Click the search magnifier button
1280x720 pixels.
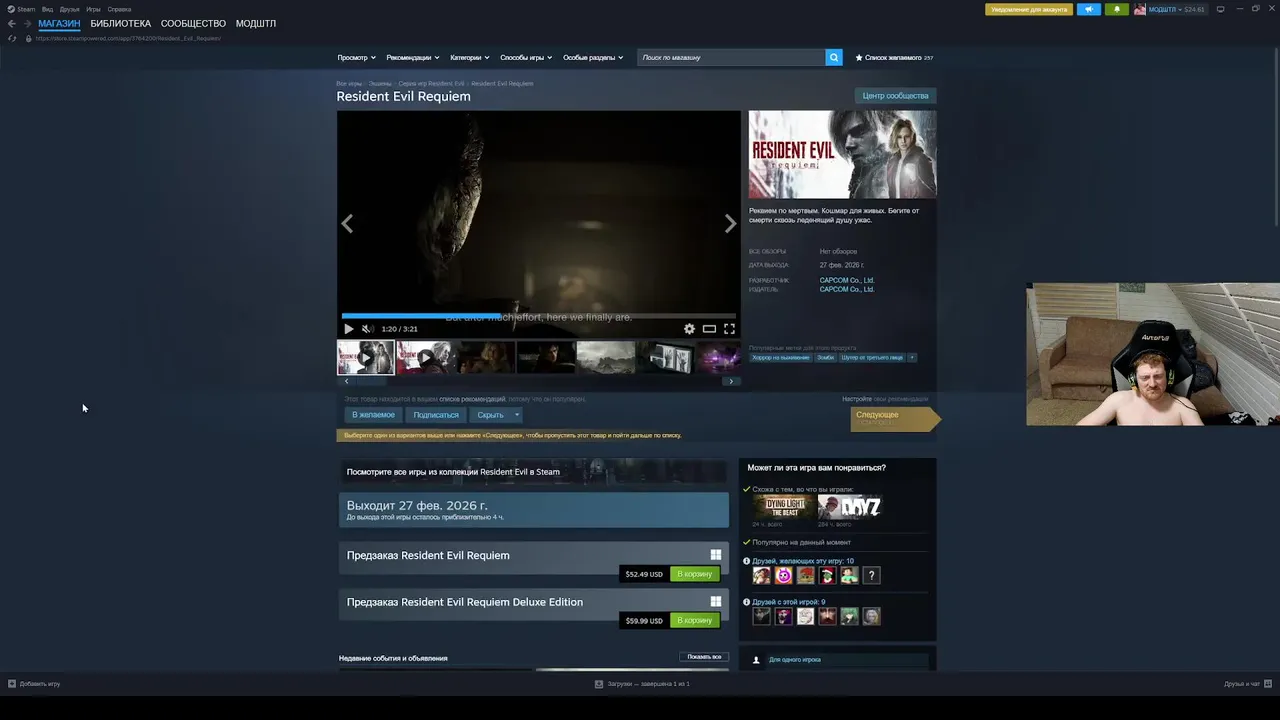pyautogui.click(x=834, y=58)
